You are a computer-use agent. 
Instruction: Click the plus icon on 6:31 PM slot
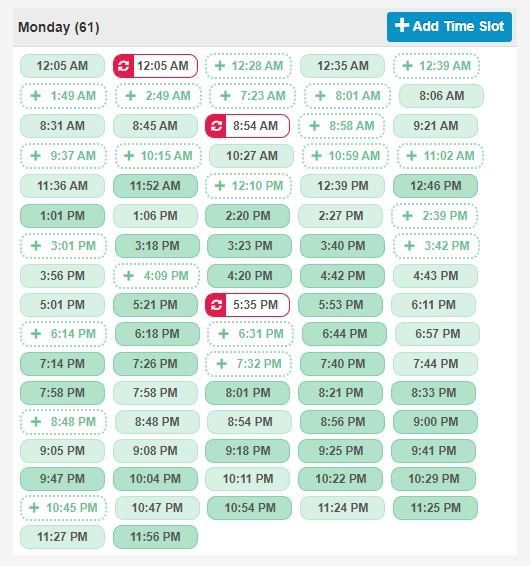click(223, 334)
